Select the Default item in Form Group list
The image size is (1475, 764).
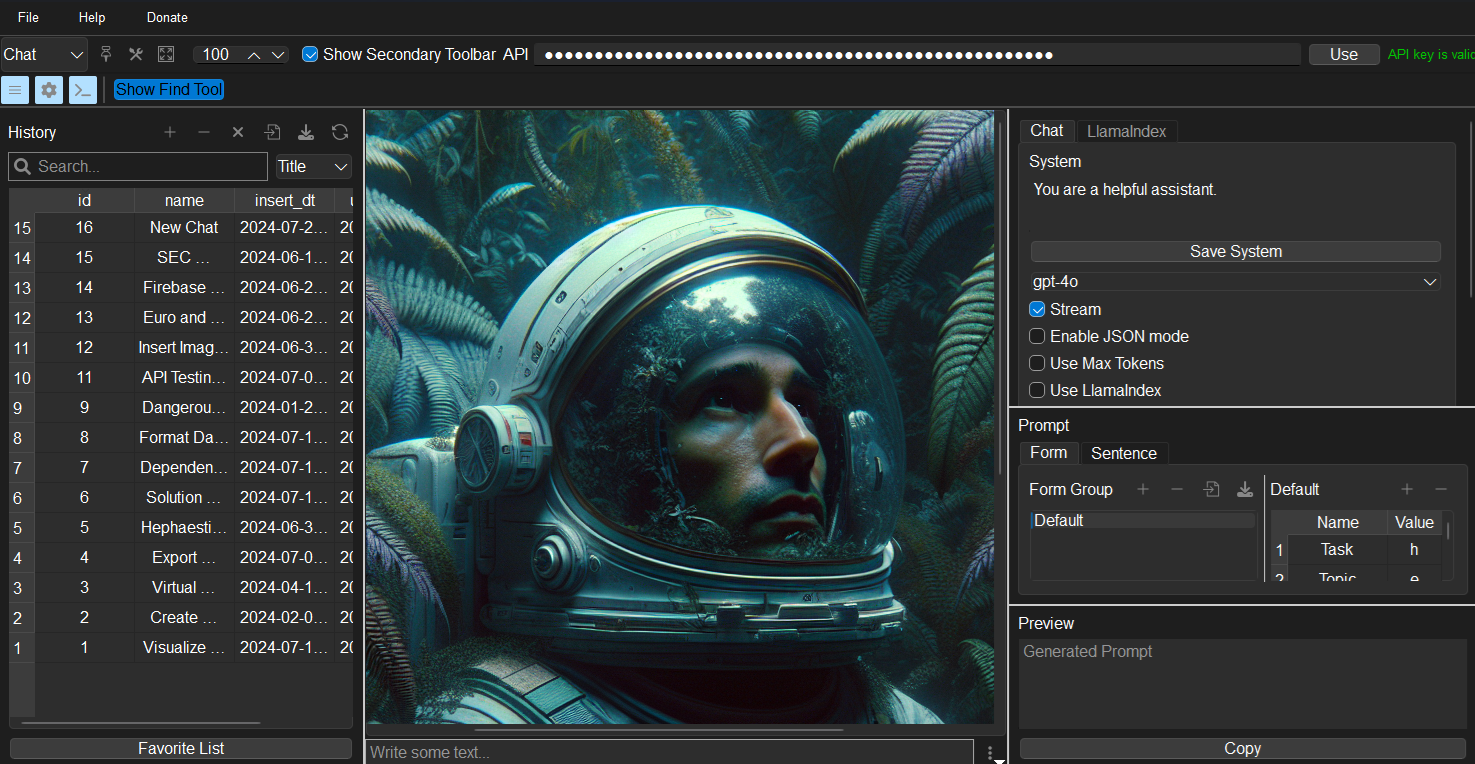coord(1143,520)
